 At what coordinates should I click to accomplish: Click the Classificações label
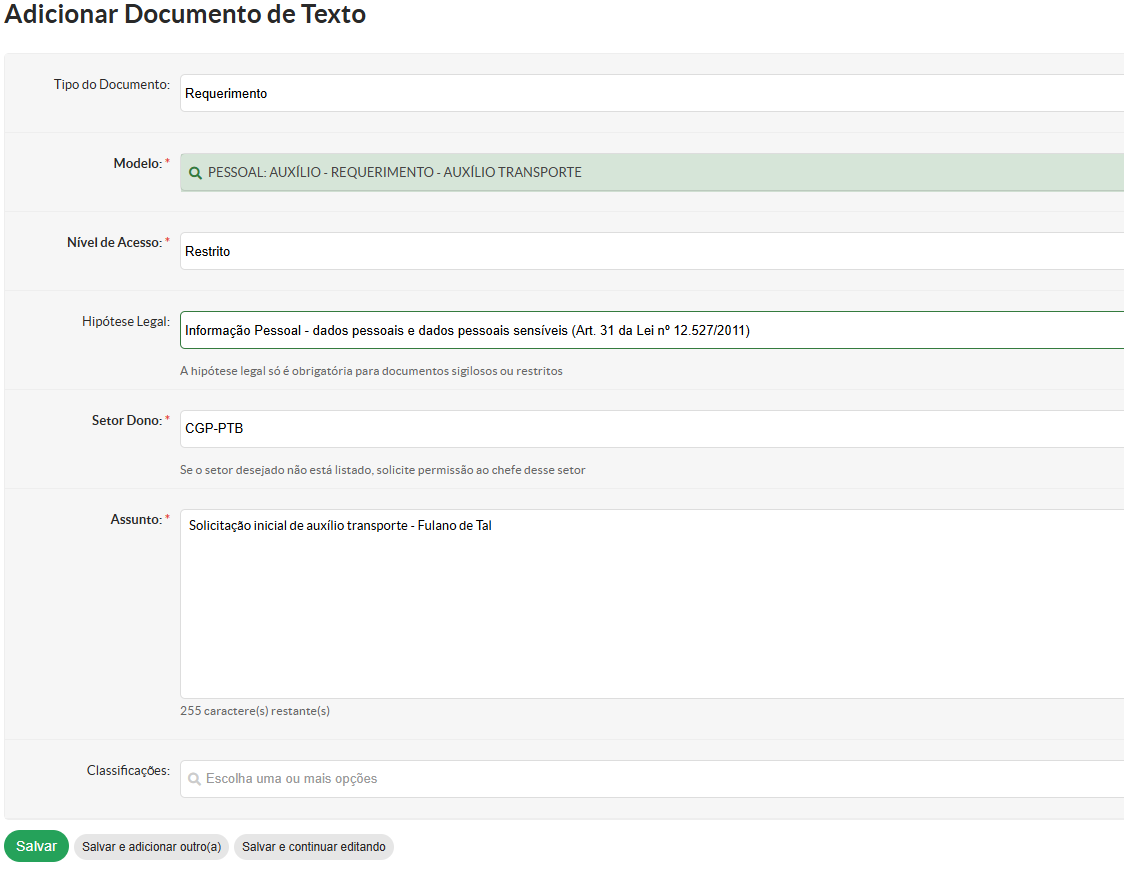[127, 770]
